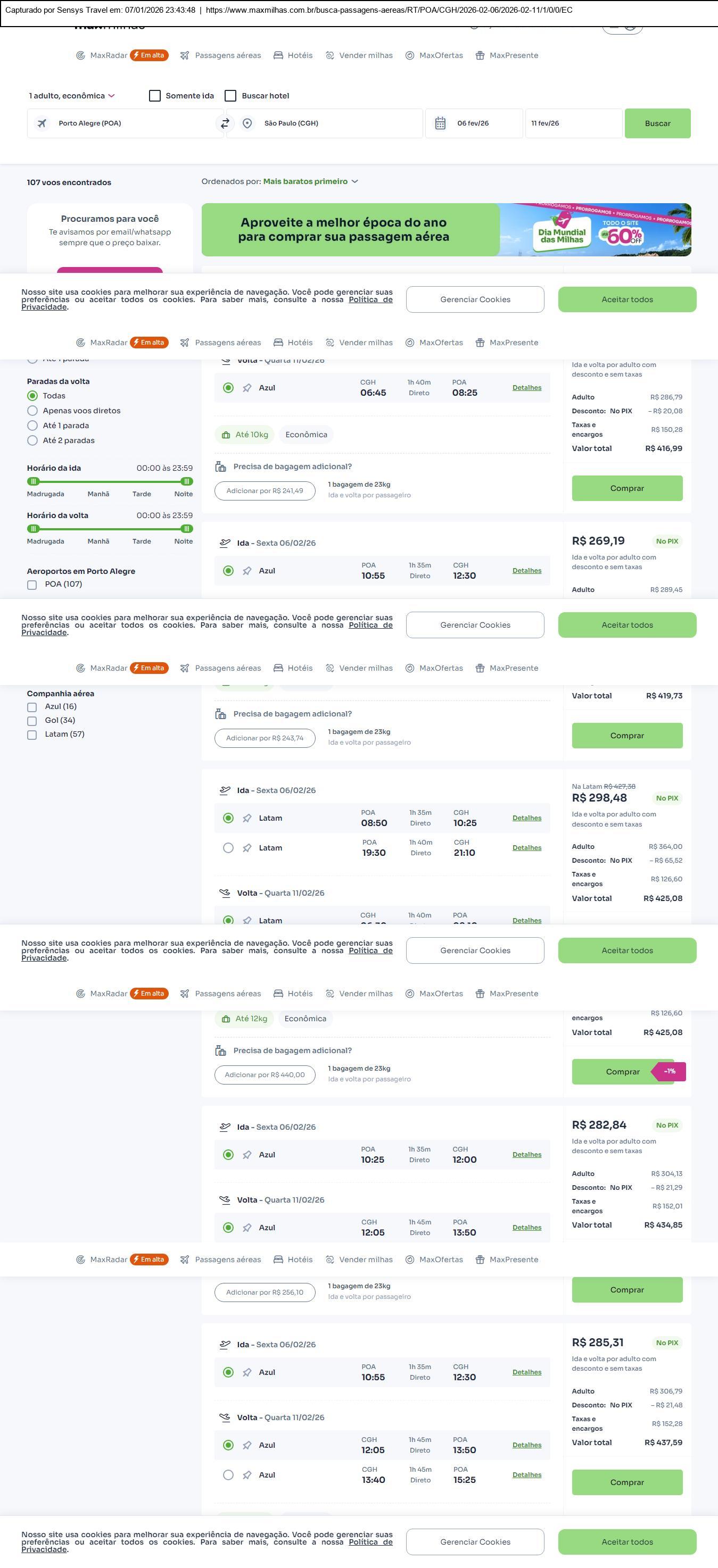Filter results by Gol airline checkbox

(31, 721)
